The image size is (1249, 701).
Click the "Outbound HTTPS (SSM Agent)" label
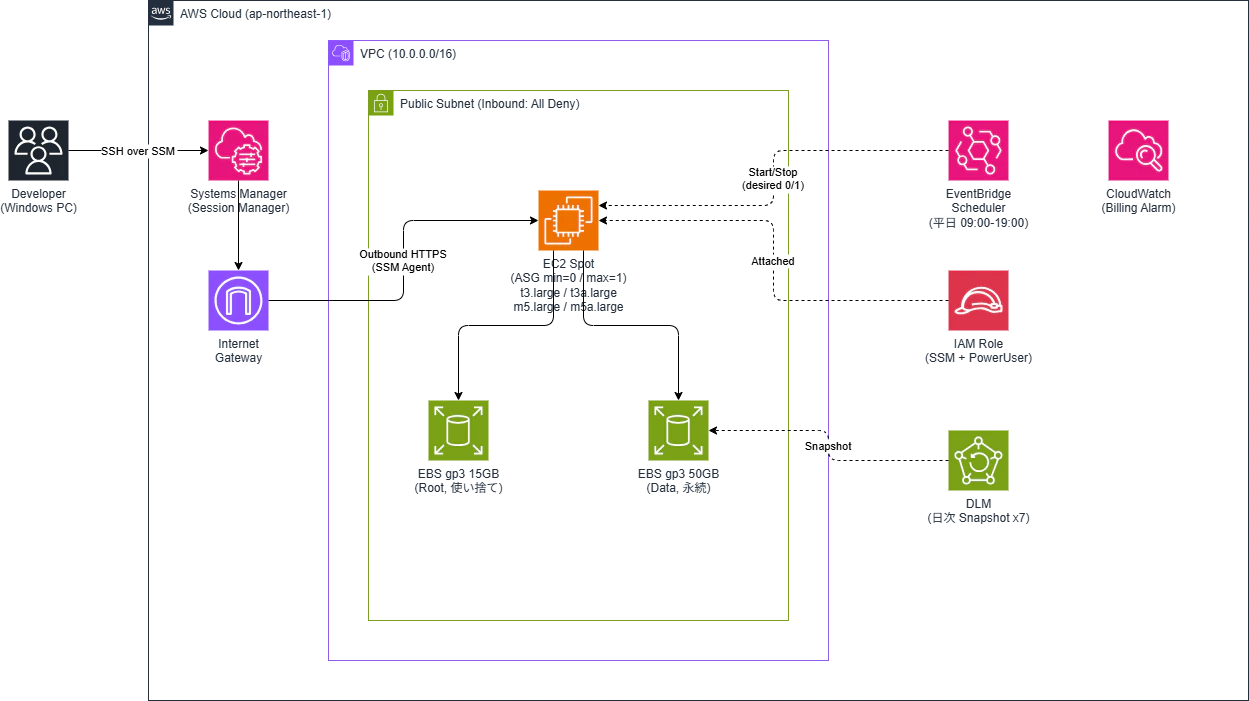[x=403, y=261]
